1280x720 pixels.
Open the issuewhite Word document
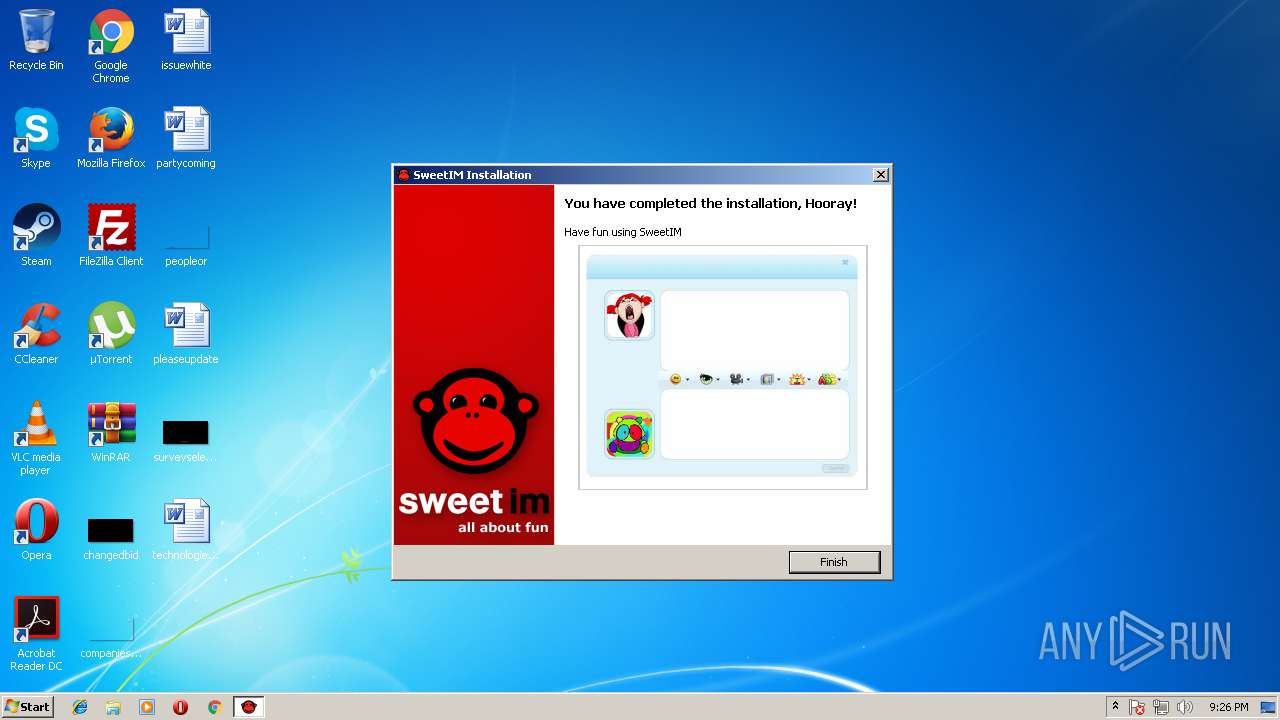point(186,40)
